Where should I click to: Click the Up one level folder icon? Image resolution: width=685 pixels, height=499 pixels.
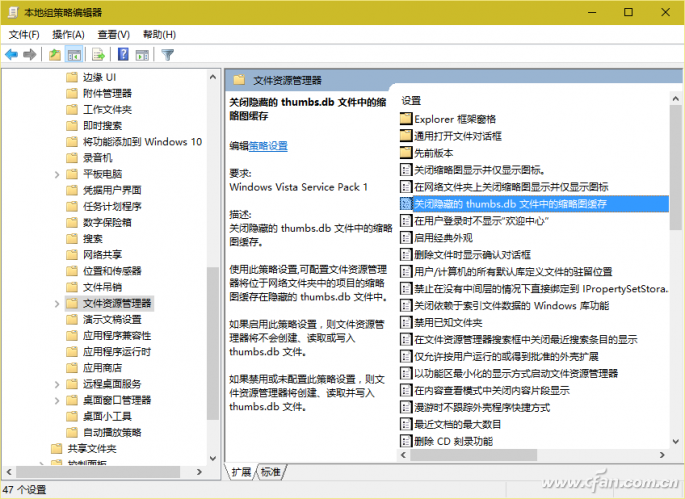(55, 55)
